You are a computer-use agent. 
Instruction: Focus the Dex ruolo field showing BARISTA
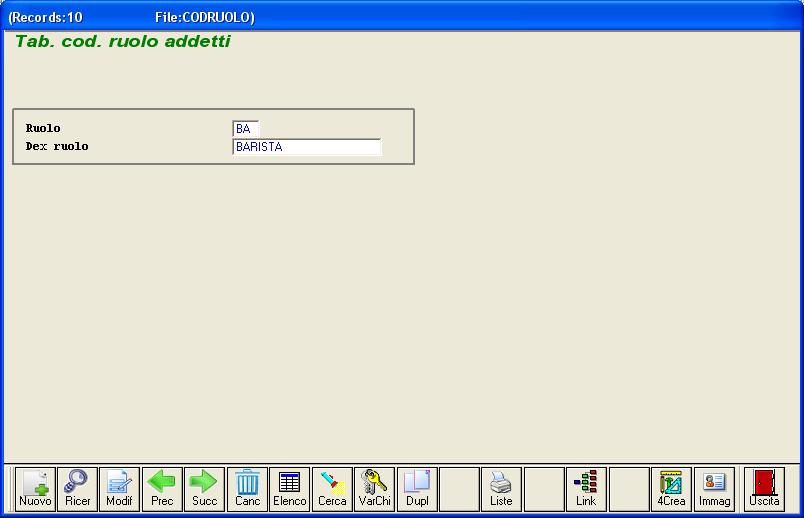pos(306,147)
